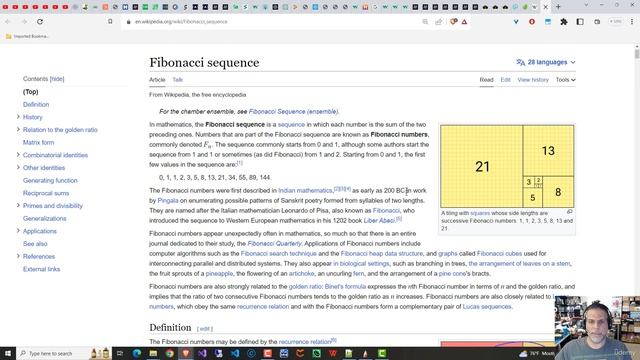Expand Primes and divisibility section arrow

pyautogui.click(x=18, y=205)
